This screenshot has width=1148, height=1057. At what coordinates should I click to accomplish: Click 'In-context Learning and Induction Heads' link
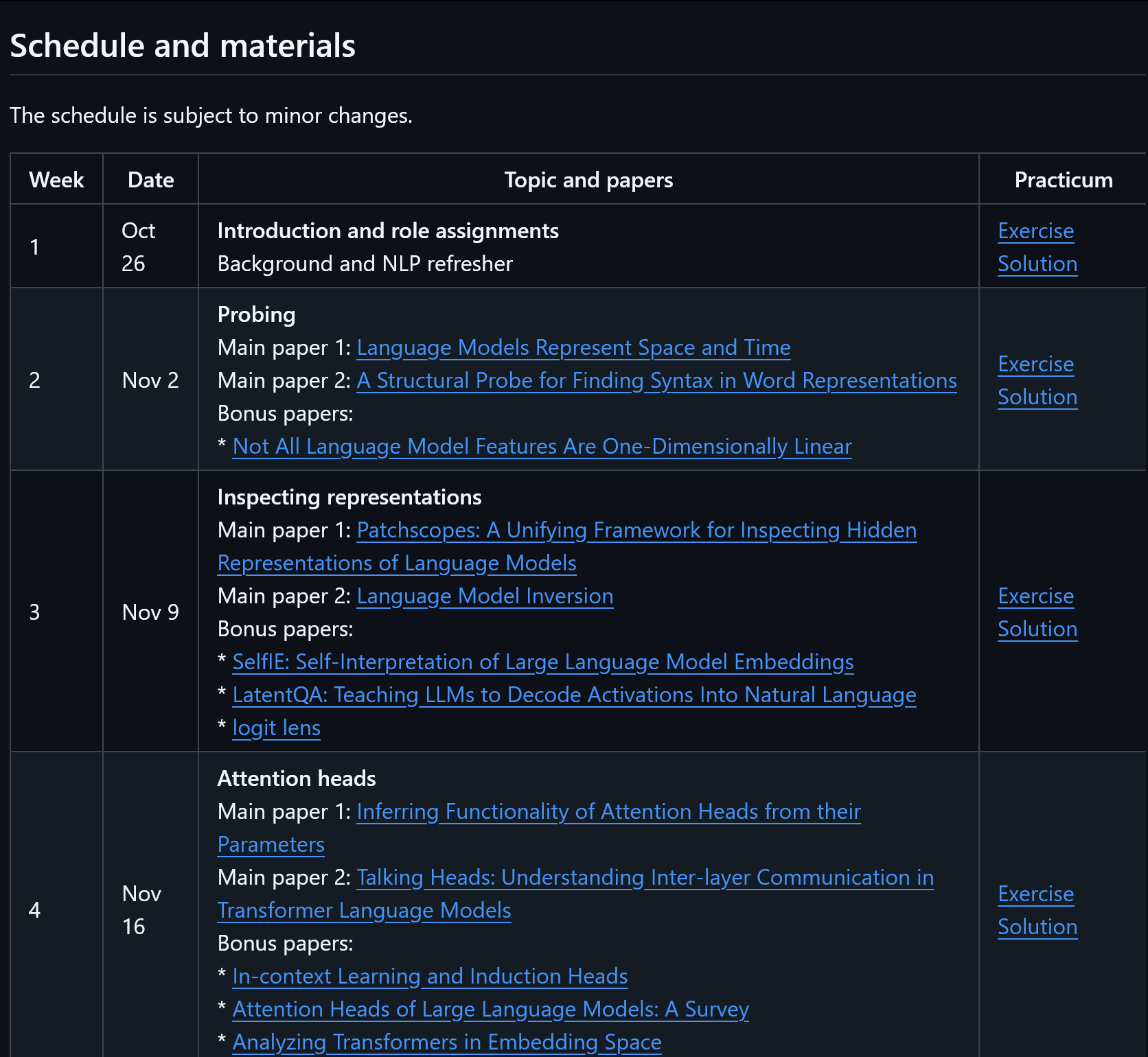point(430,977)
